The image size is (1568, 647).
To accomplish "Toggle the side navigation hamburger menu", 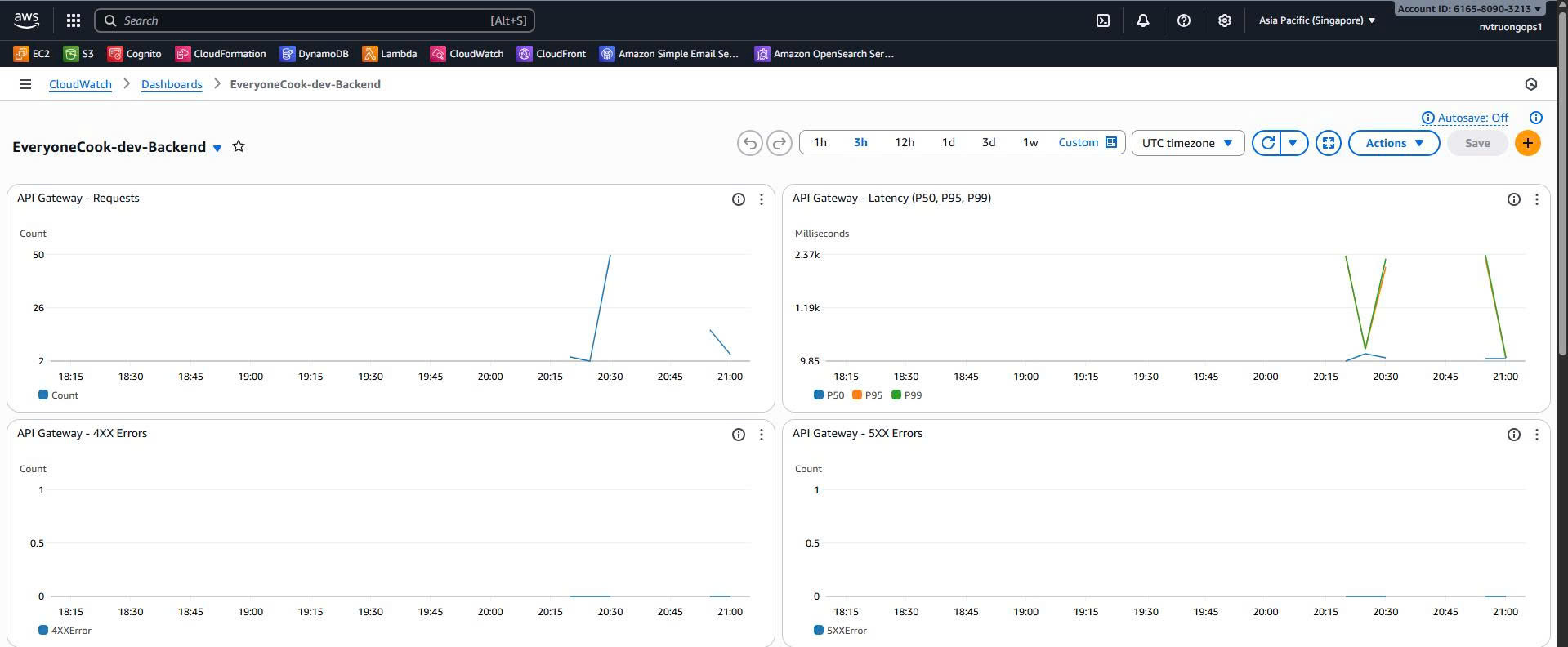I will (x=25, y=84).
